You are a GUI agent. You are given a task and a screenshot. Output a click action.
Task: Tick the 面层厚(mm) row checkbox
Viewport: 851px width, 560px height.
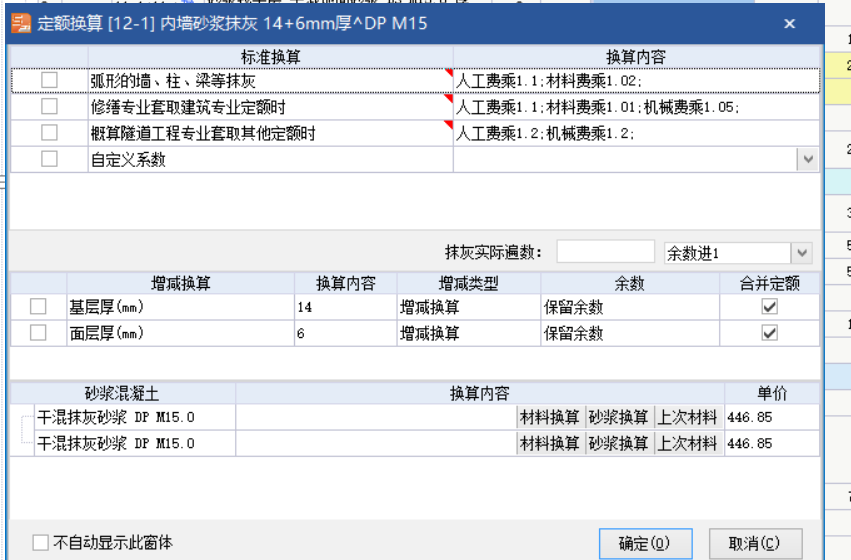(x=38, y=333)
